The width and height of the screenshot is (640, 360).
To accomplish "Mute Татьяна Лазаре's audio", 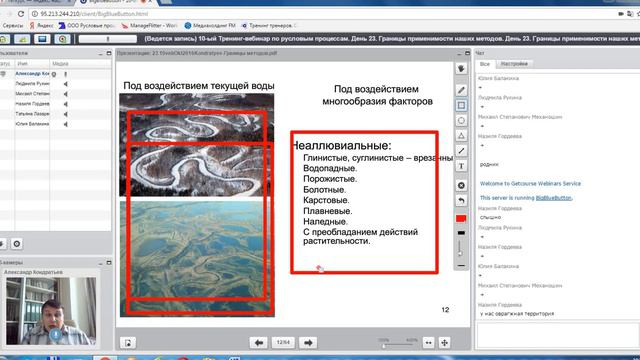I will (65, 114).
